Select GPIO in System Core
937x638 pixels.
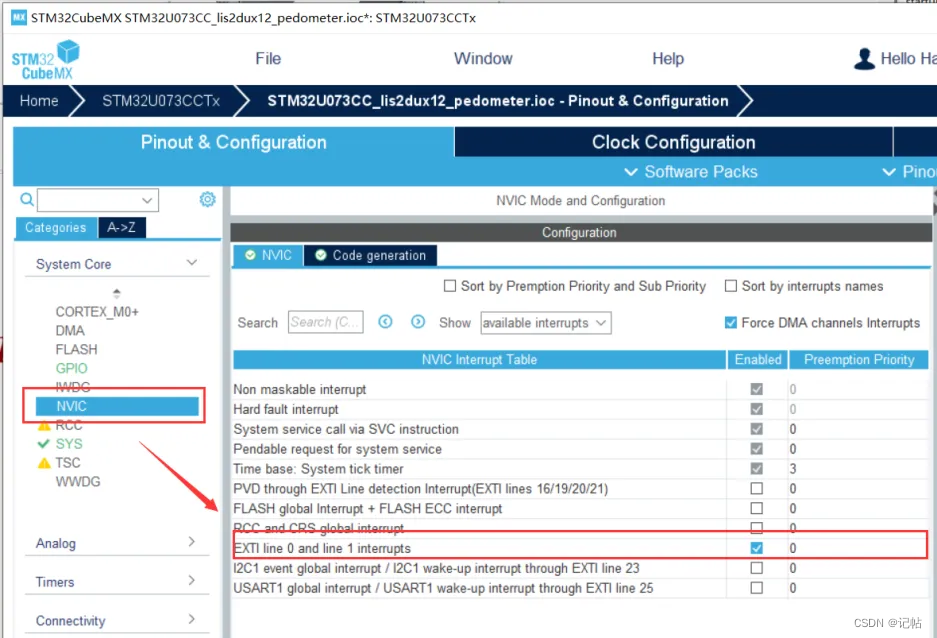point(71,369)
